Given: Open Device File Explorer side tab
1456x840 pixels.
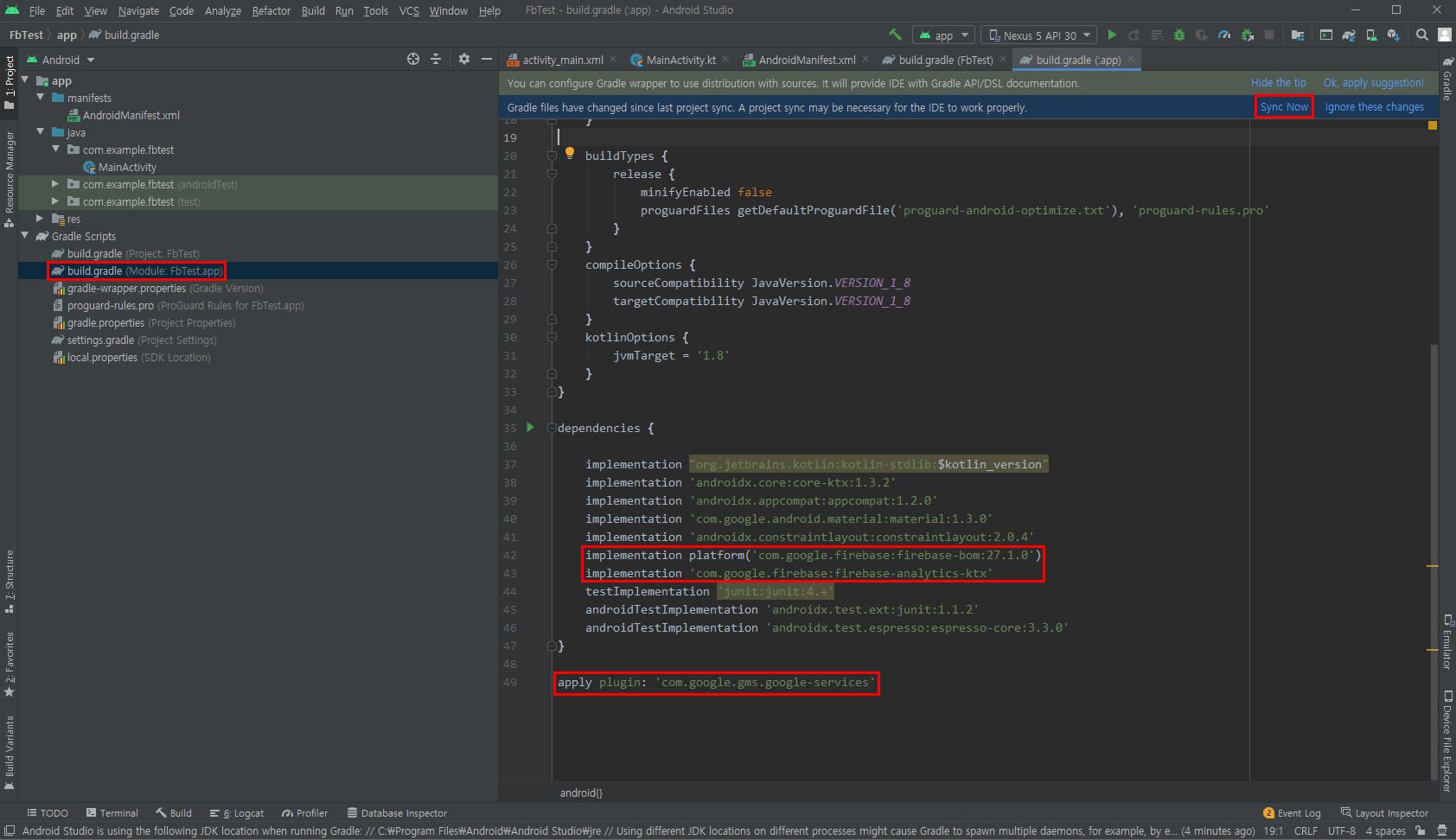Looking at the screenshot, I should pos(1447,741).
